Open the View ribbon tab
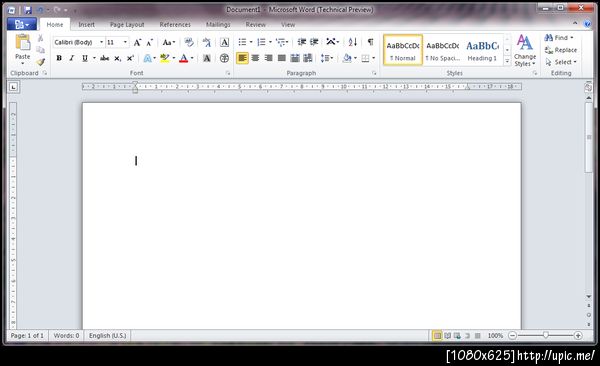 coord(288,25)
